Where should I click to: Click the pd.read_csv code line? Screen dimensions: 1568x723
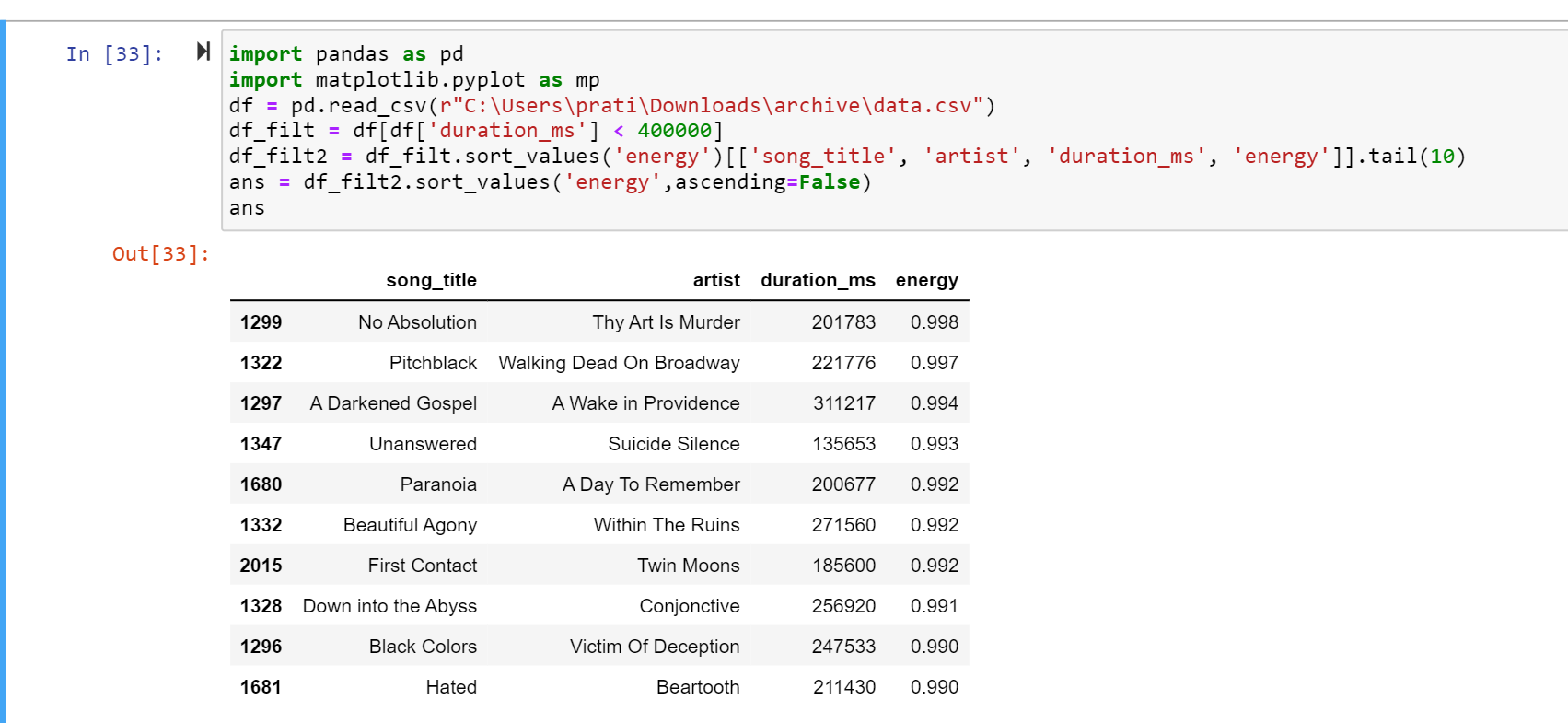(x=612, y=106)
